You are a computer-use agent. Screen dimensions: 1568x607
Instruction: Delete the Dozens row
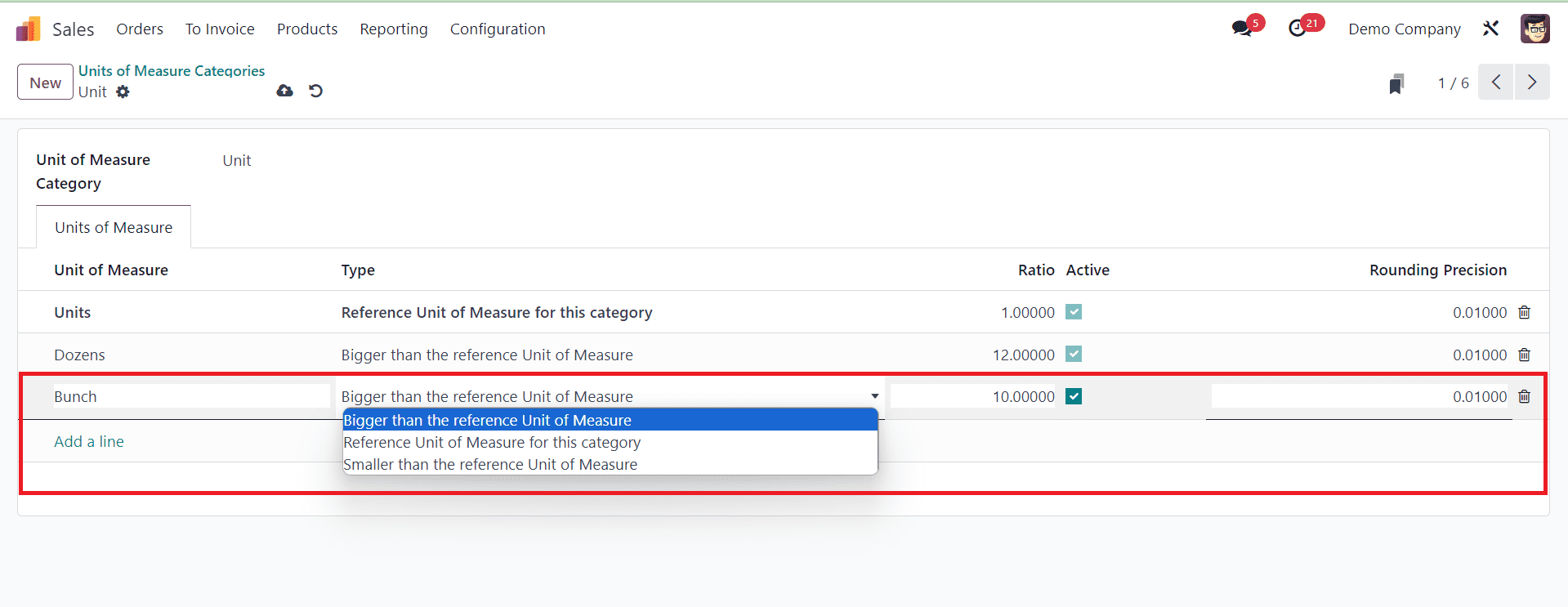coord(1525,355)
